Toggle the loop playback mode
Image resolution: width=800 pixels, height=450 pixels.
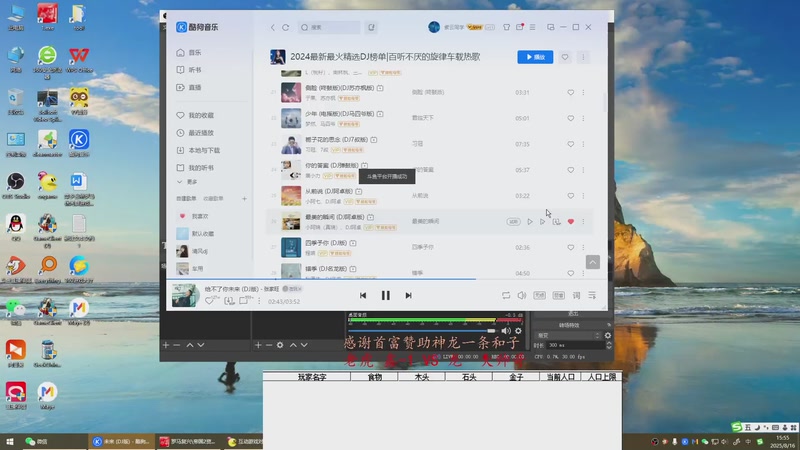pyautogui.click(x=506, y=295)
